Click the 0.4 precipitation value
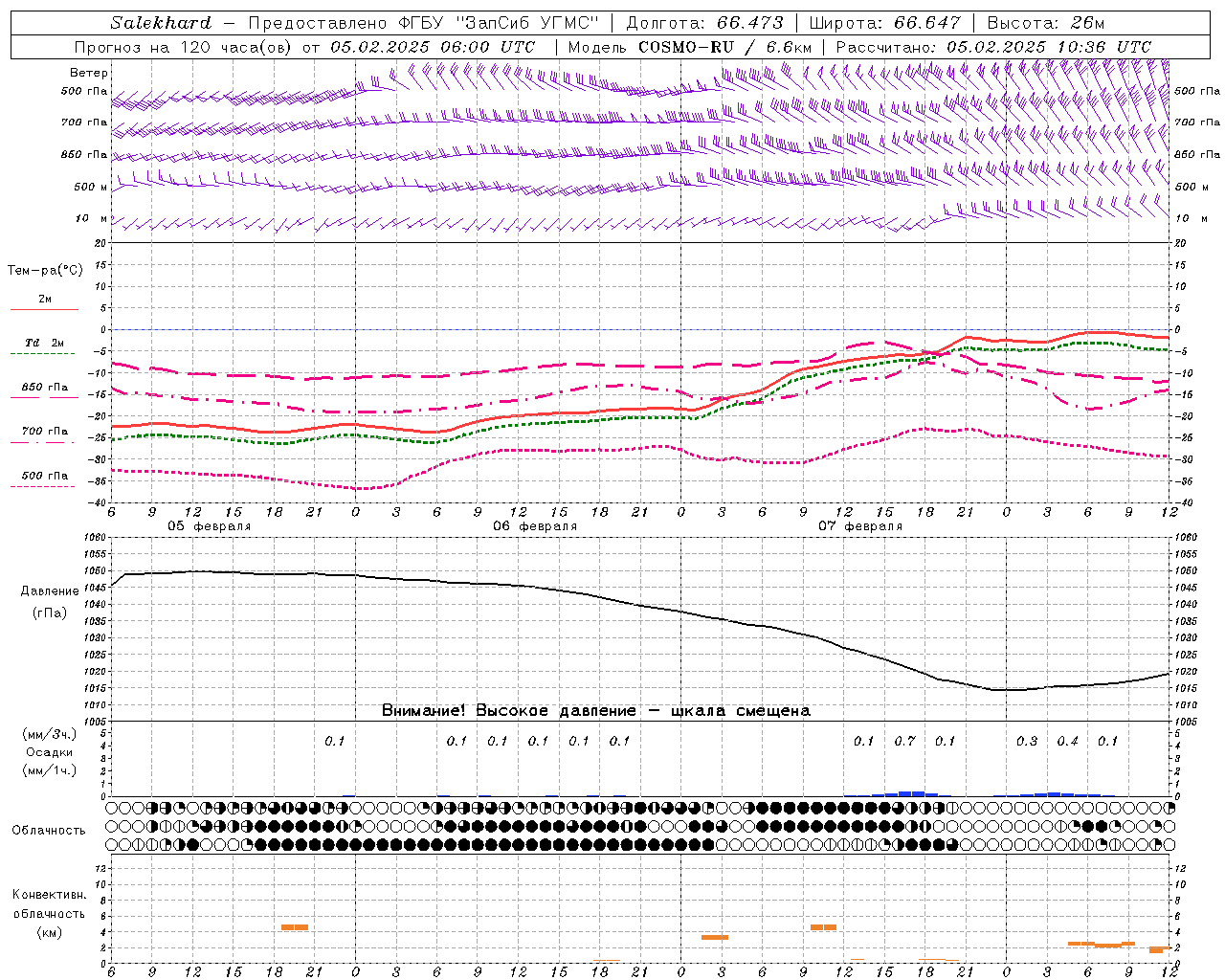Image resolution: width=1225 pixels, height=980 pixels. click(x=1067, y=741)
